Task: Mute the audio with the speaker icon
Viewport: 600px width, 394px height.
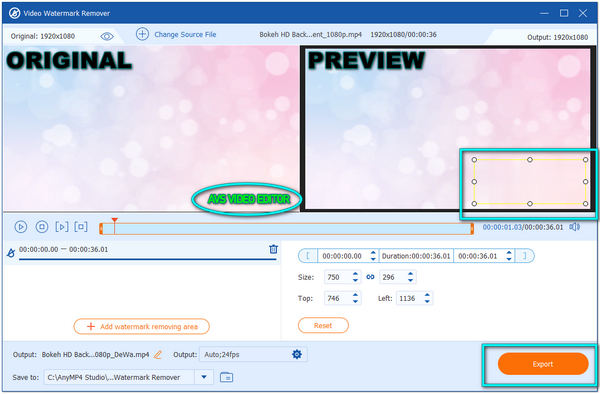Action: point(574,227)
